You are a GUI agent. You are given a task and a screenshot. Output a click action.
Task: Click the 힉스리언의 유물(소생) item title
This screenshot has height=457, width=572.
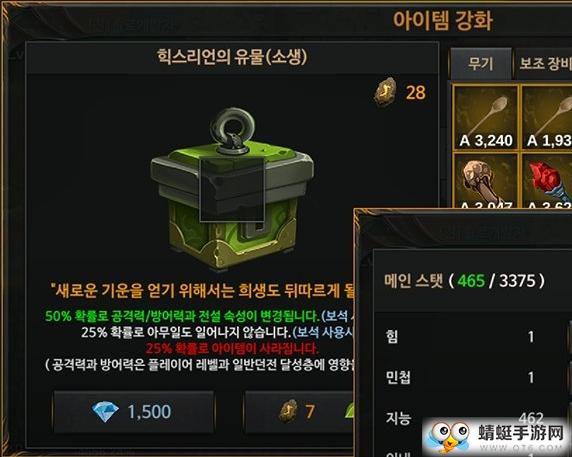[x=232, y=57]
